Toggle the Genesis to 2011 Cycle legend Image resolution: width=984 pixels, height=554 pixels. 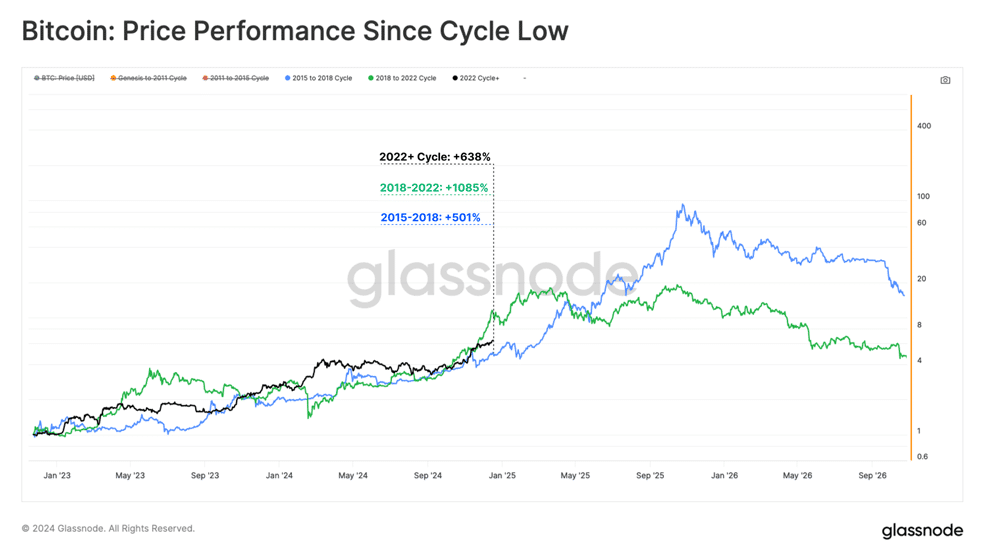pyautogui.click(x=148, y=78)
